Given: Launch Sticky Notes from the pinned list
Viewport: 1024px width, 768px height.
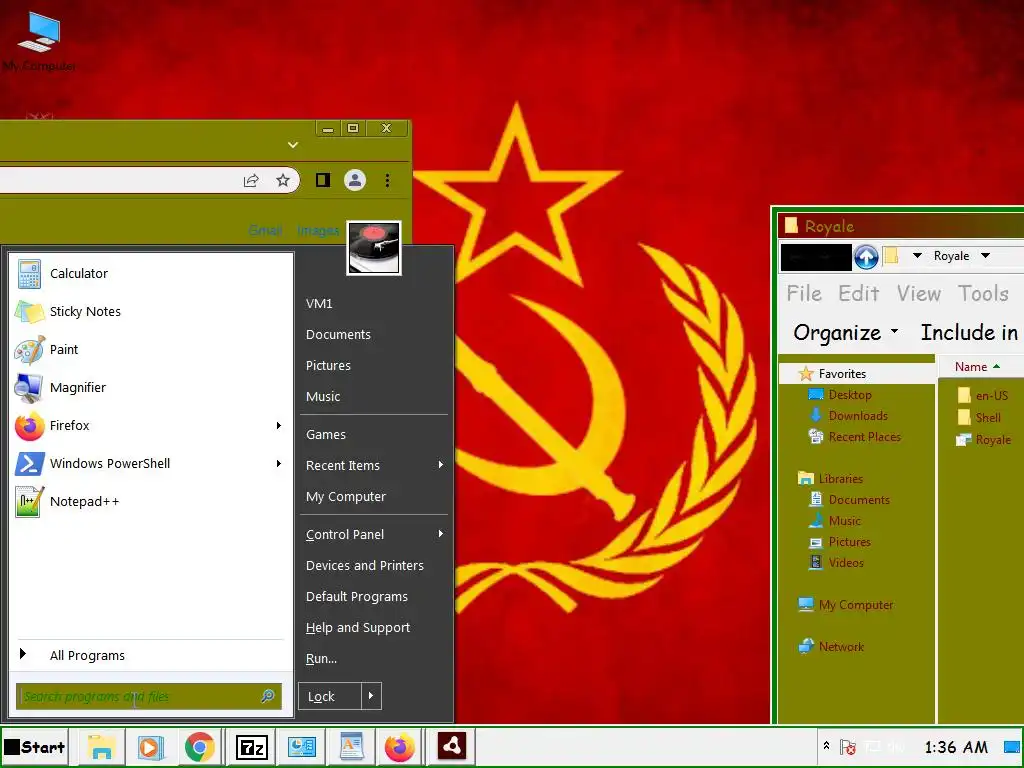Looking at the screenshot, I should 152,312.
